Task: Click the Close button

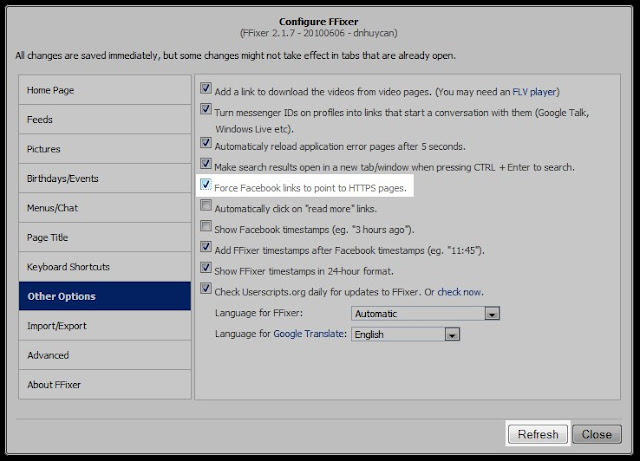Action: click(597, 434)
